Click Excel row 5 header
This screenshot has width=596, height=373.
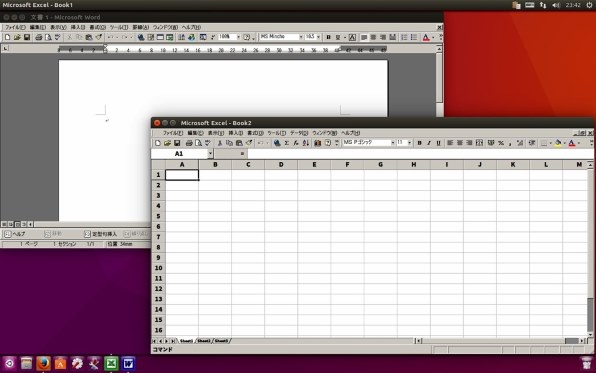point(158,216)
